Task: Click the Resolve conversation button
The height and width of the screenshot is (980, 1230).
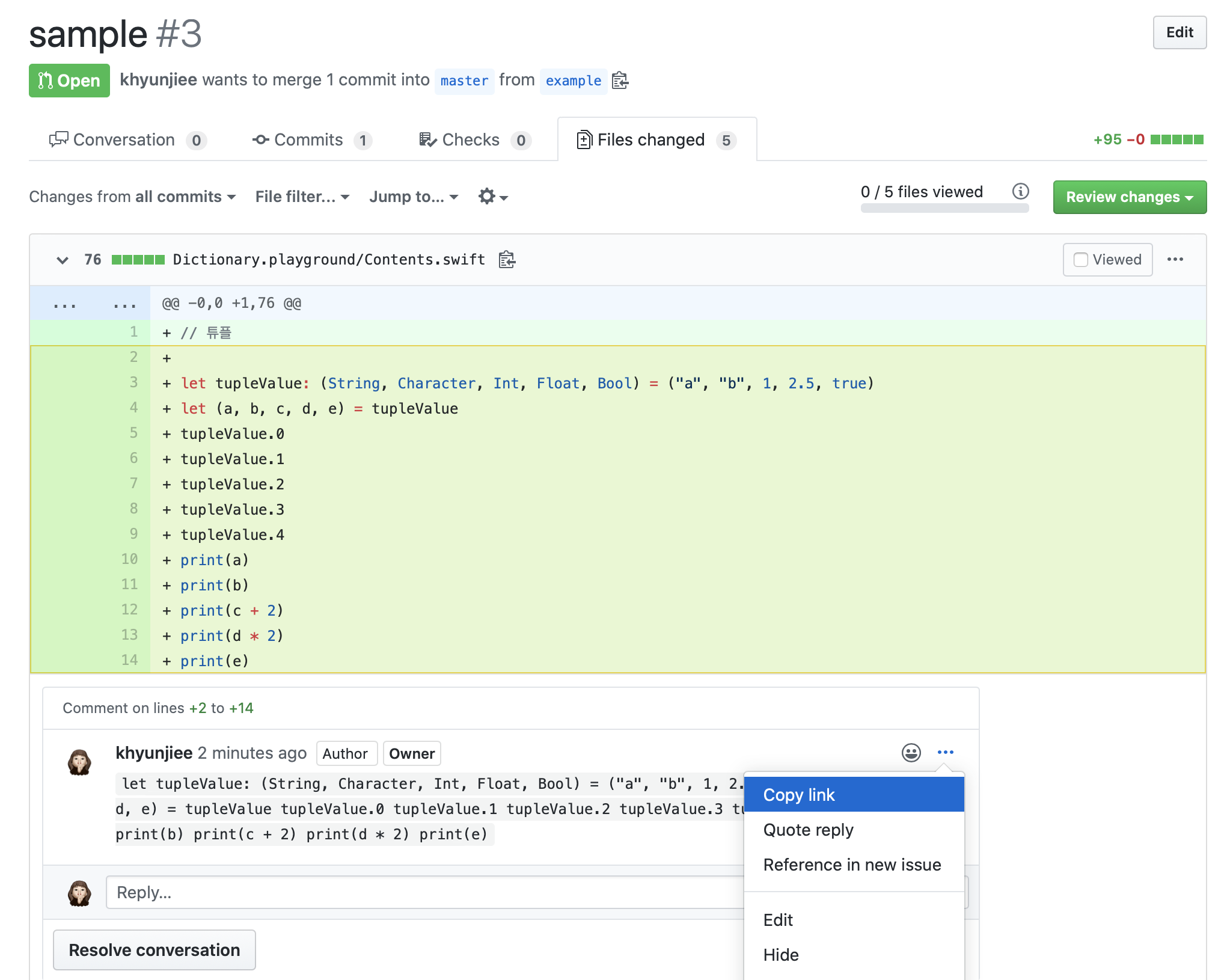Action: [155, 950]
